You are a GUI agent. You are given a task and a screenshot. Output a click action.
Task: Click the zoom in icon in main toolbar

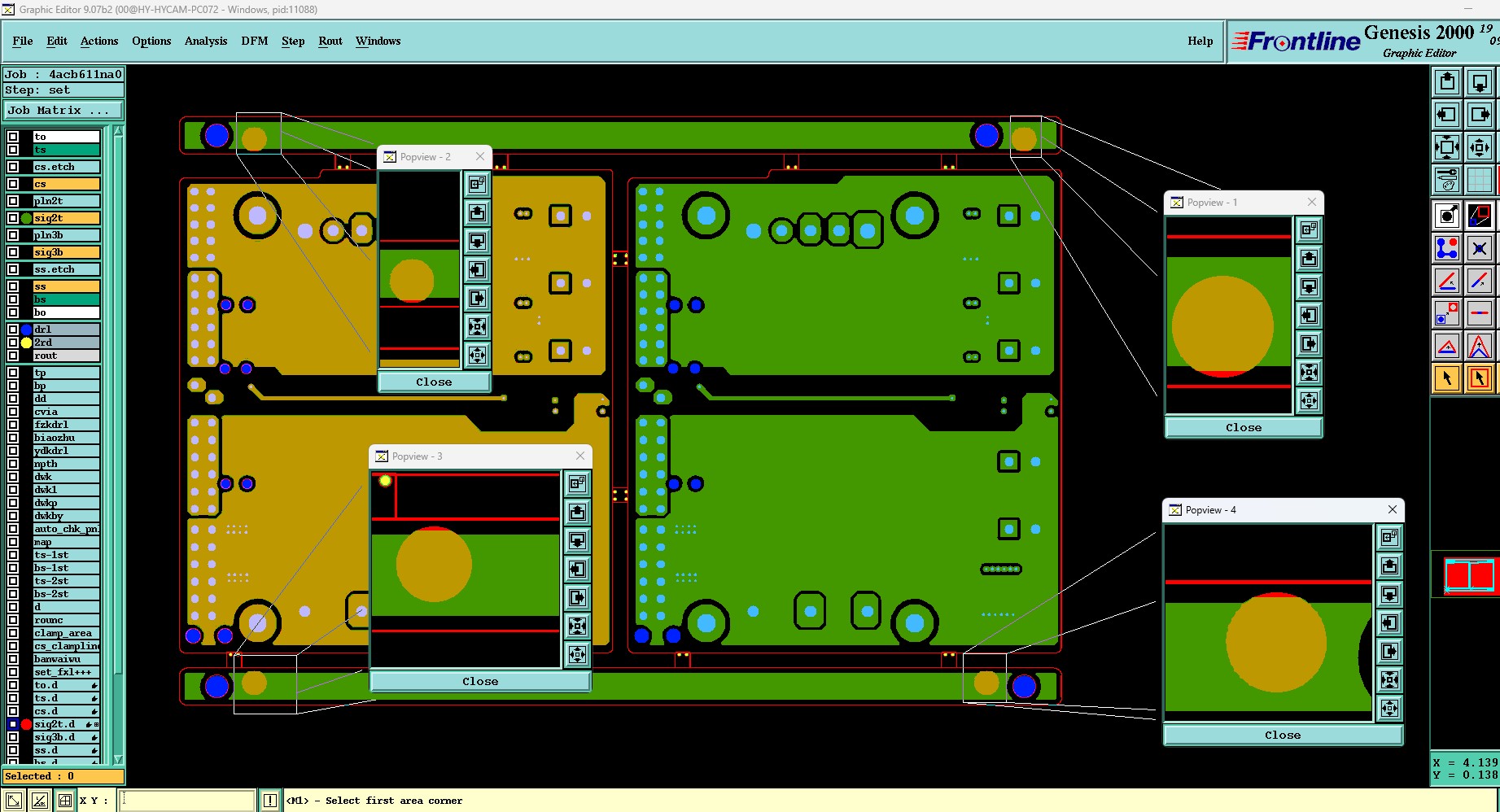click(1447, 147)
